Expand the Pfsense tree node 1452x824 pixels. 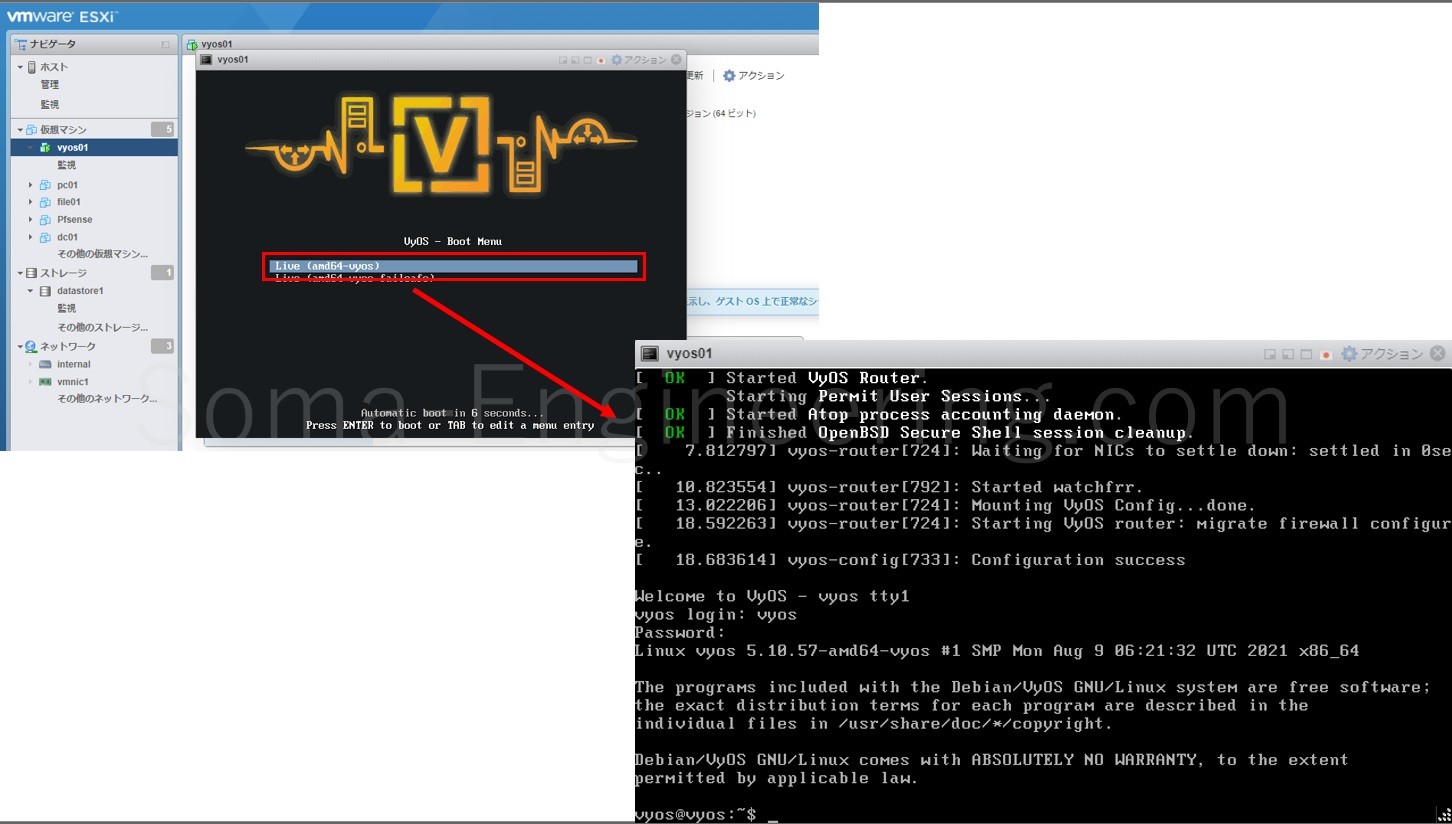31,220
